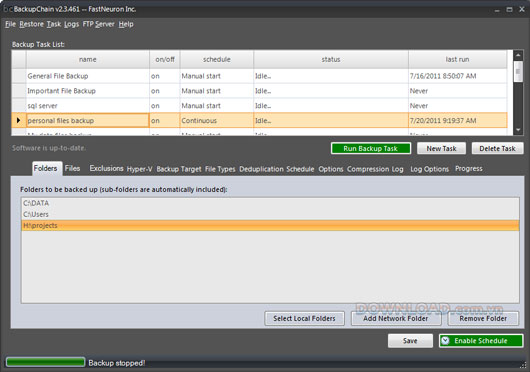Viewport: 530px width, 372px height.
Task: Click the Remove Folder button
Action: [x=483, y=318]
